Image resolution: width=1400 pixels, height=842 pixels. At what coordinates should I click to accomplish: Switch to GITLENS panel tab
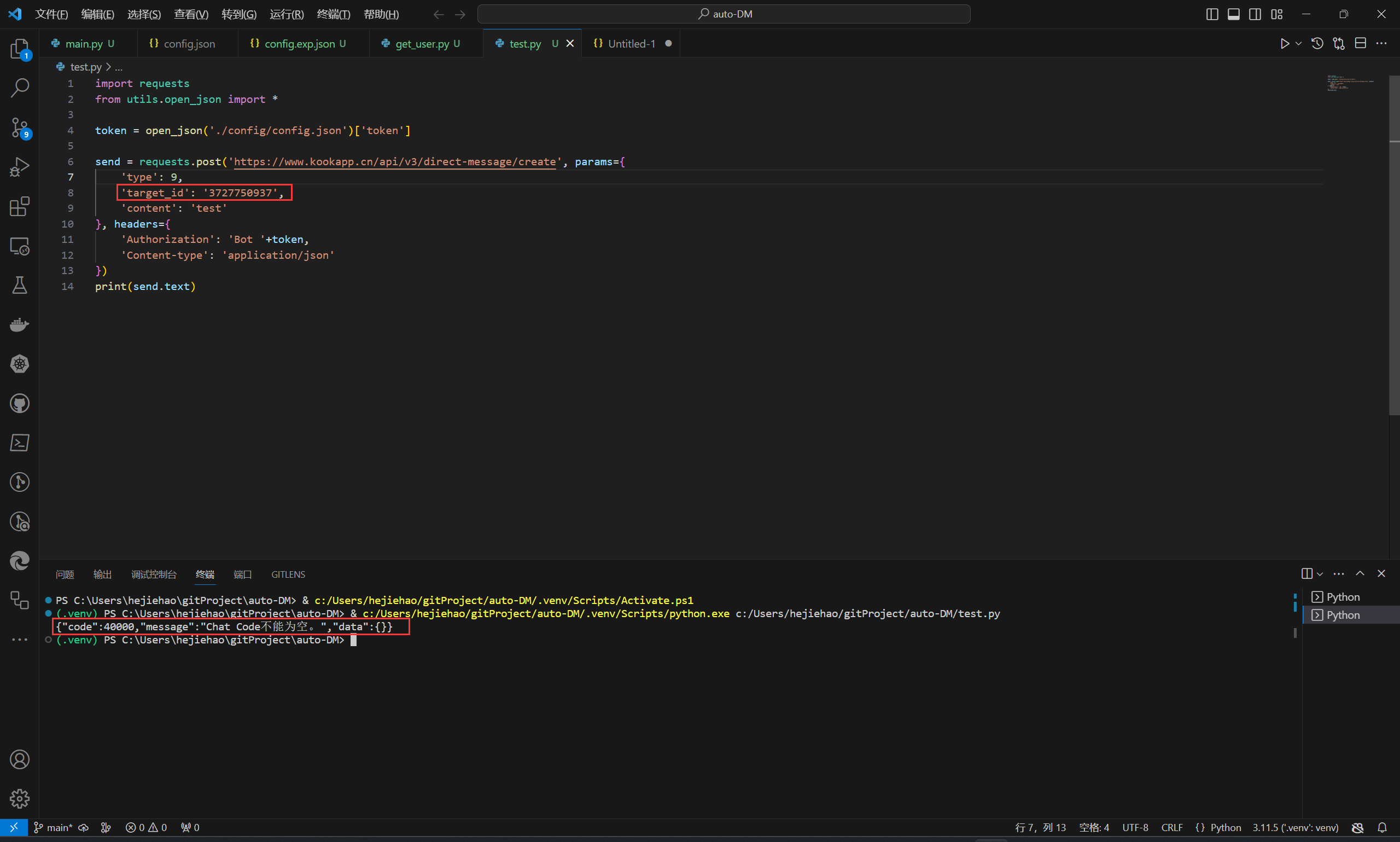pos(288,574)
